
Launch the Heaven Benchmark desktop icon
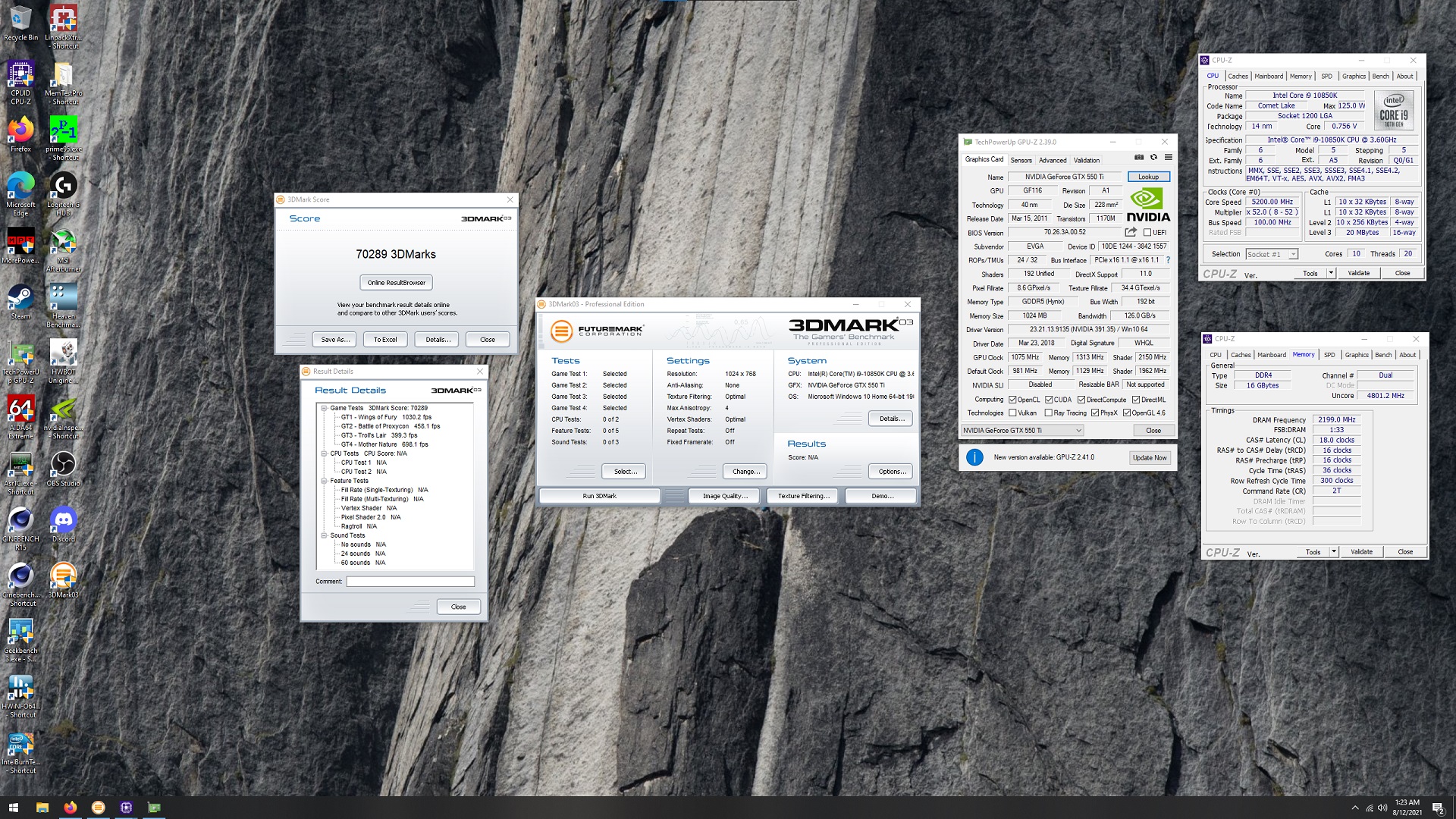(x=64, y=306)
